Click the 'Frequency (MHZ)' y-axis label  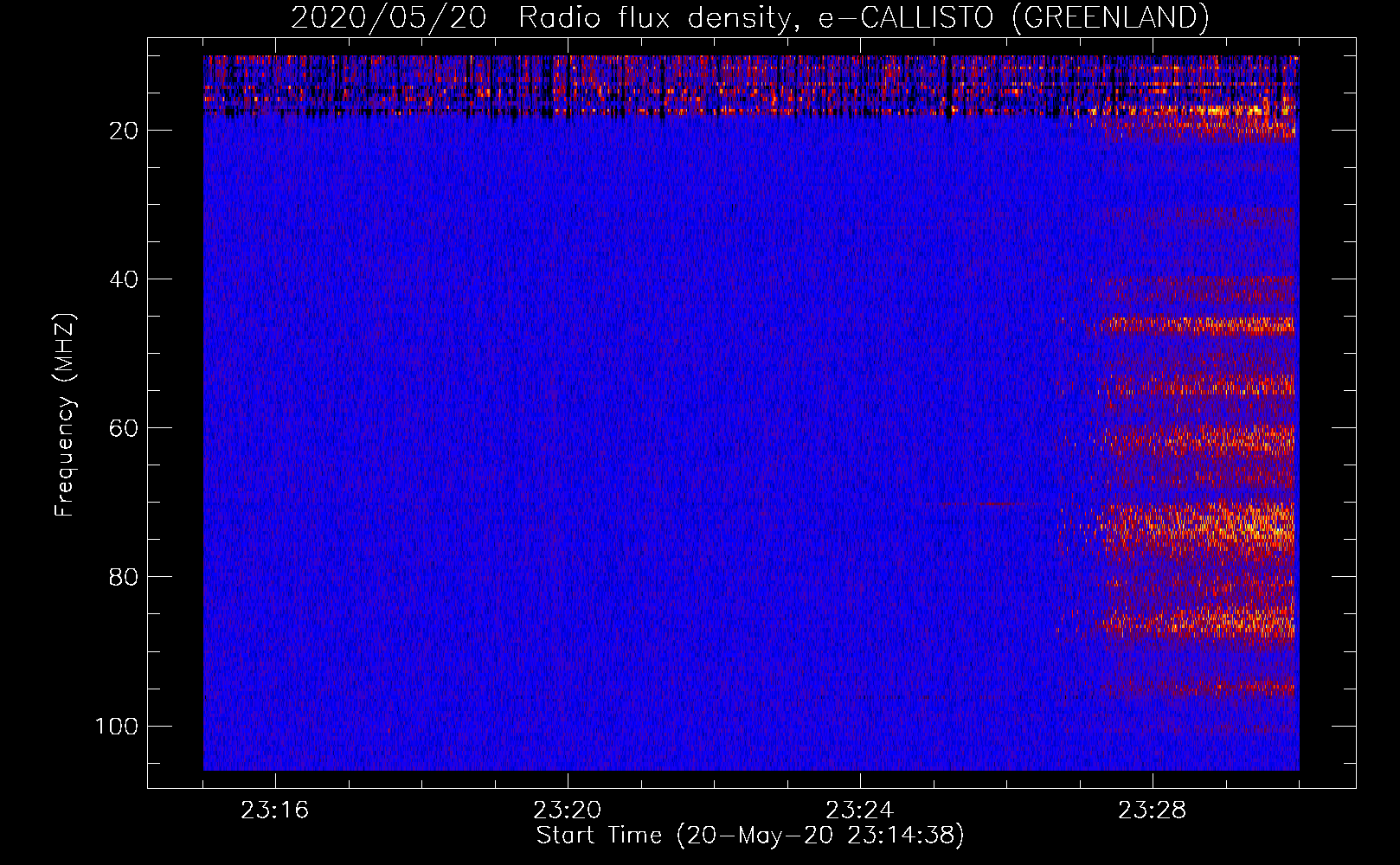pyautogui.click(x=66, y=415)
